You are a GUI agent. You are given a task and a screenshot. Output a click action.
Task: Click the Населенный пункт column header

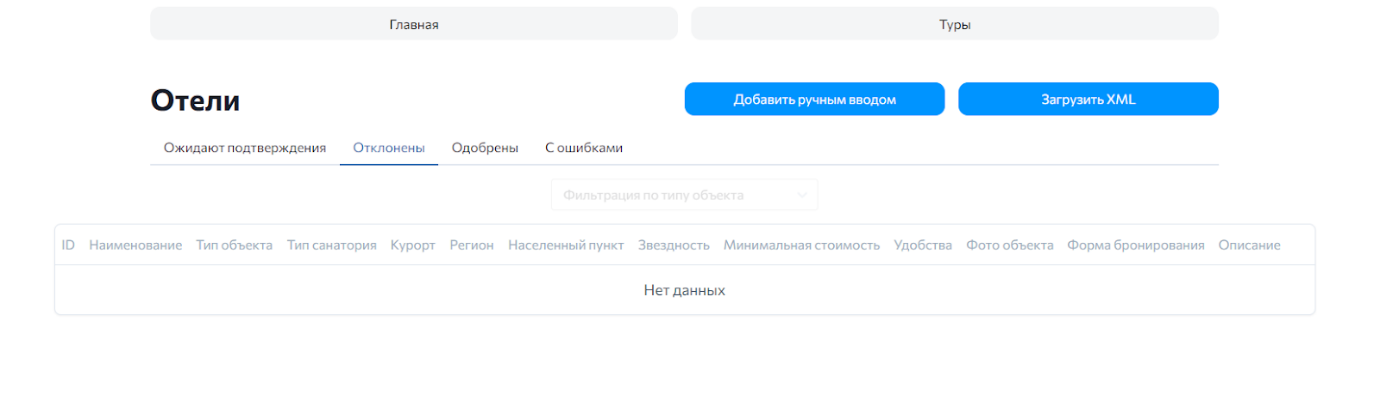click(566, 245)
